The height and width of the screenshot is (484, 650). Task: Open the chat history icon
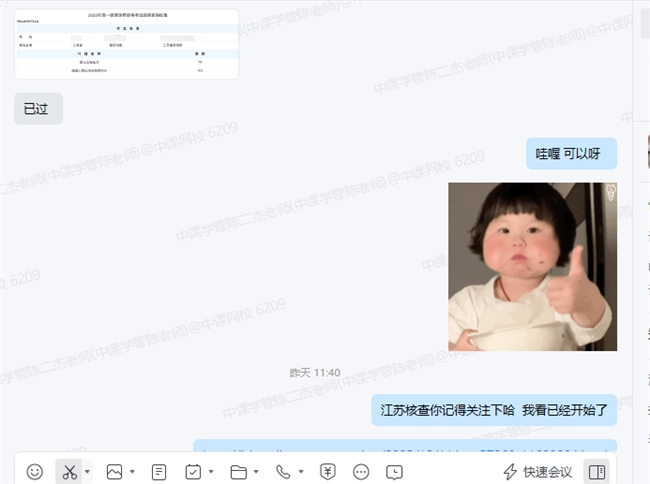coord(395,471)
